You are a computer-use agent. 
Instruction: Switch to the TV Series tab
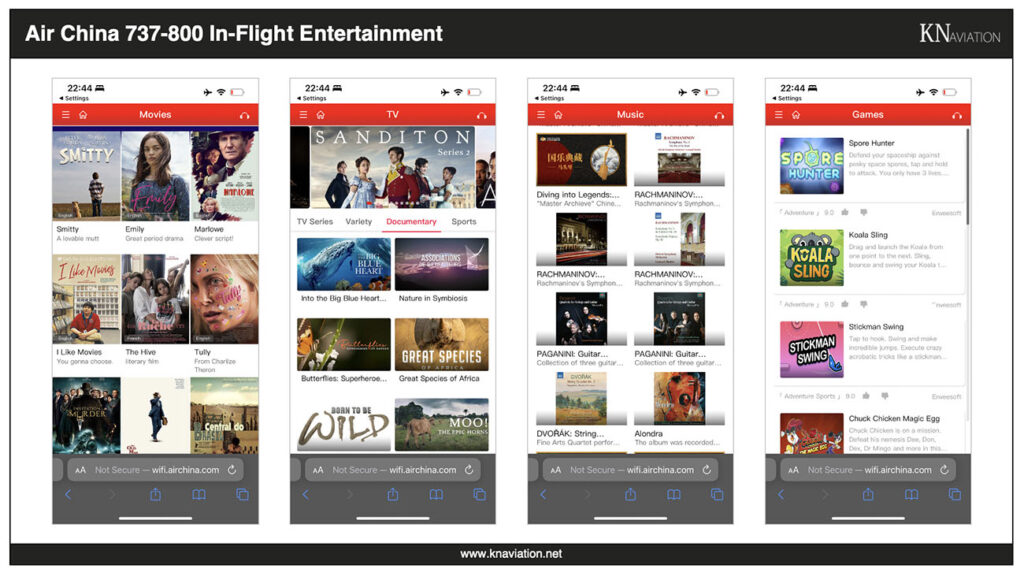click(315, 222)
